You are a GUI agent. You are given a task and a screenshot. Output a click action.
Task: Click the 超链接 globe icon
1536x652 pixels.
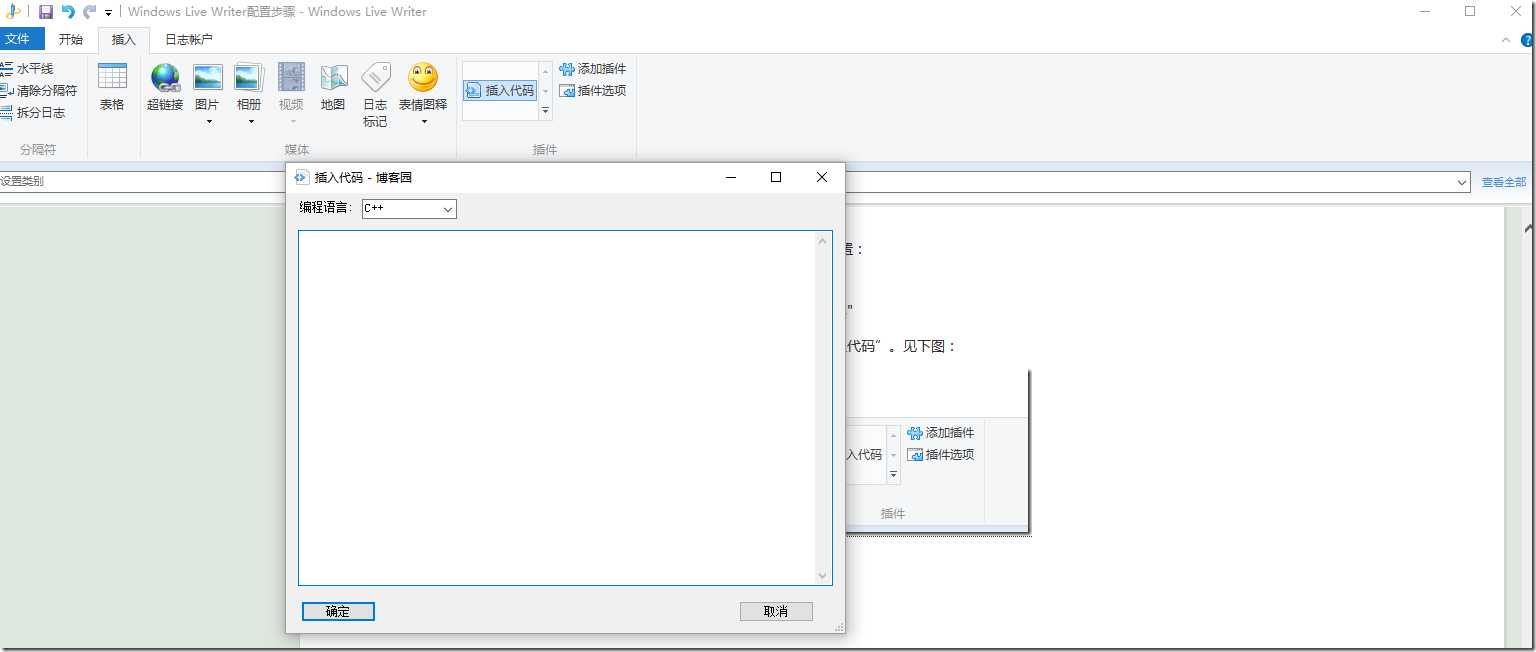[x=165, y=77]
